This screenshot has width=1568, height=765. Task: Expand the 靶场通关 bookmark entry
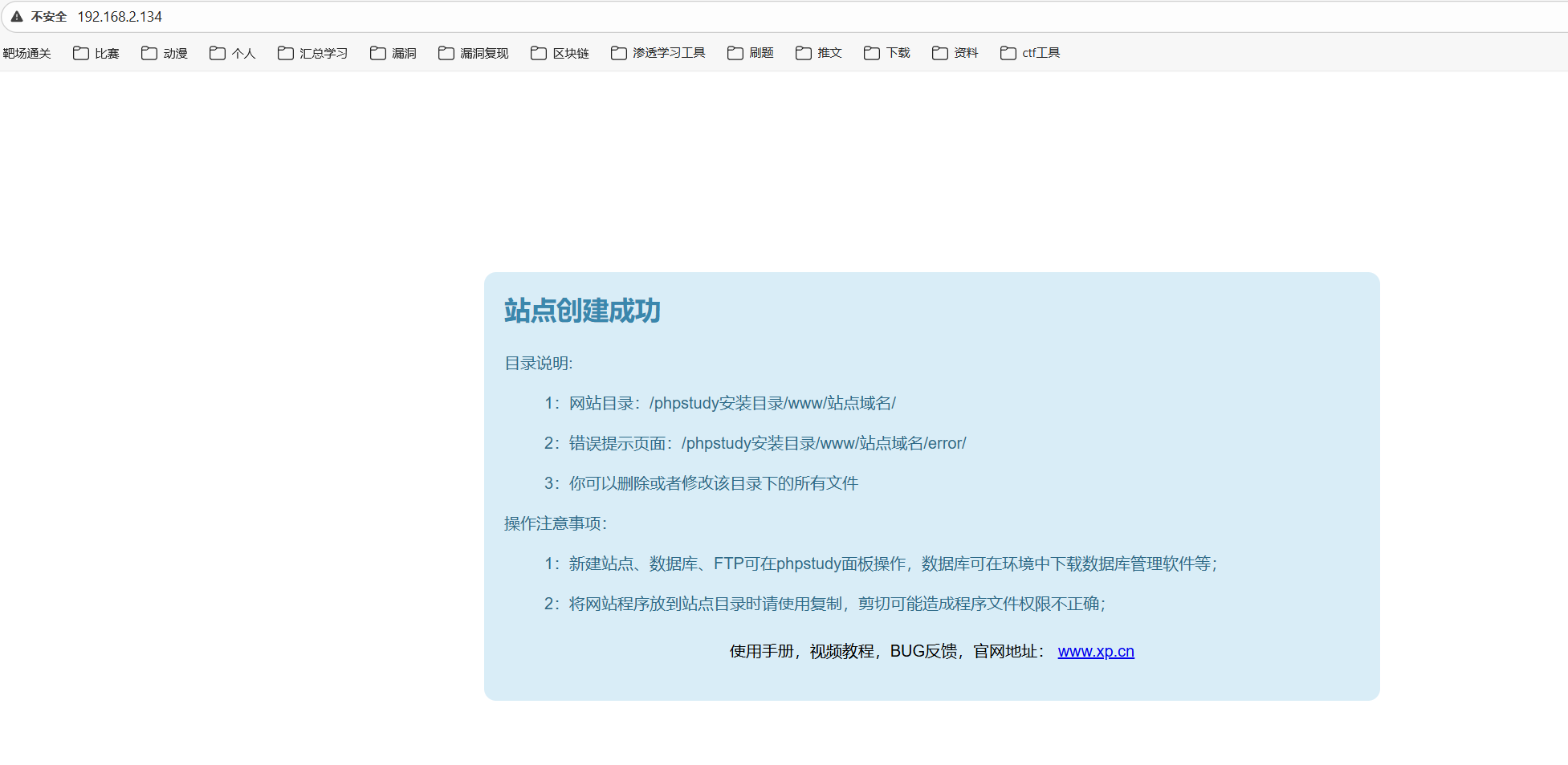point(27,52)
